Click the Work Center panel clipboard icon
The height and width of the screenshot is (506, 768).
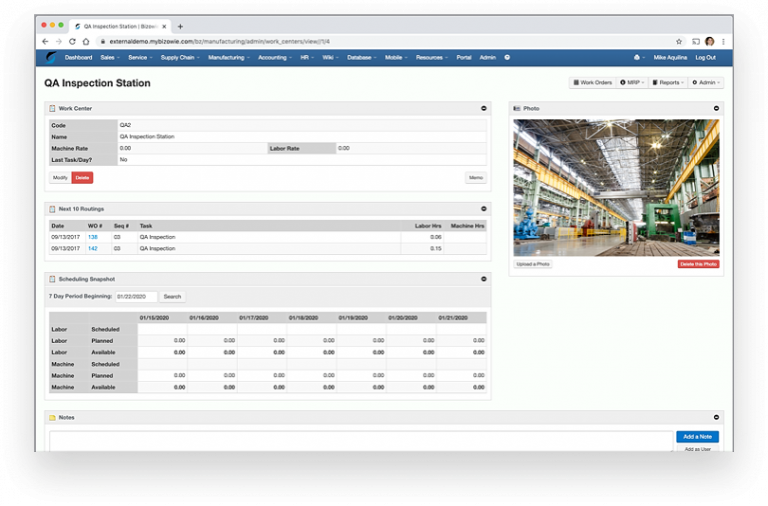pyautogui.click(x=52, y=108)
